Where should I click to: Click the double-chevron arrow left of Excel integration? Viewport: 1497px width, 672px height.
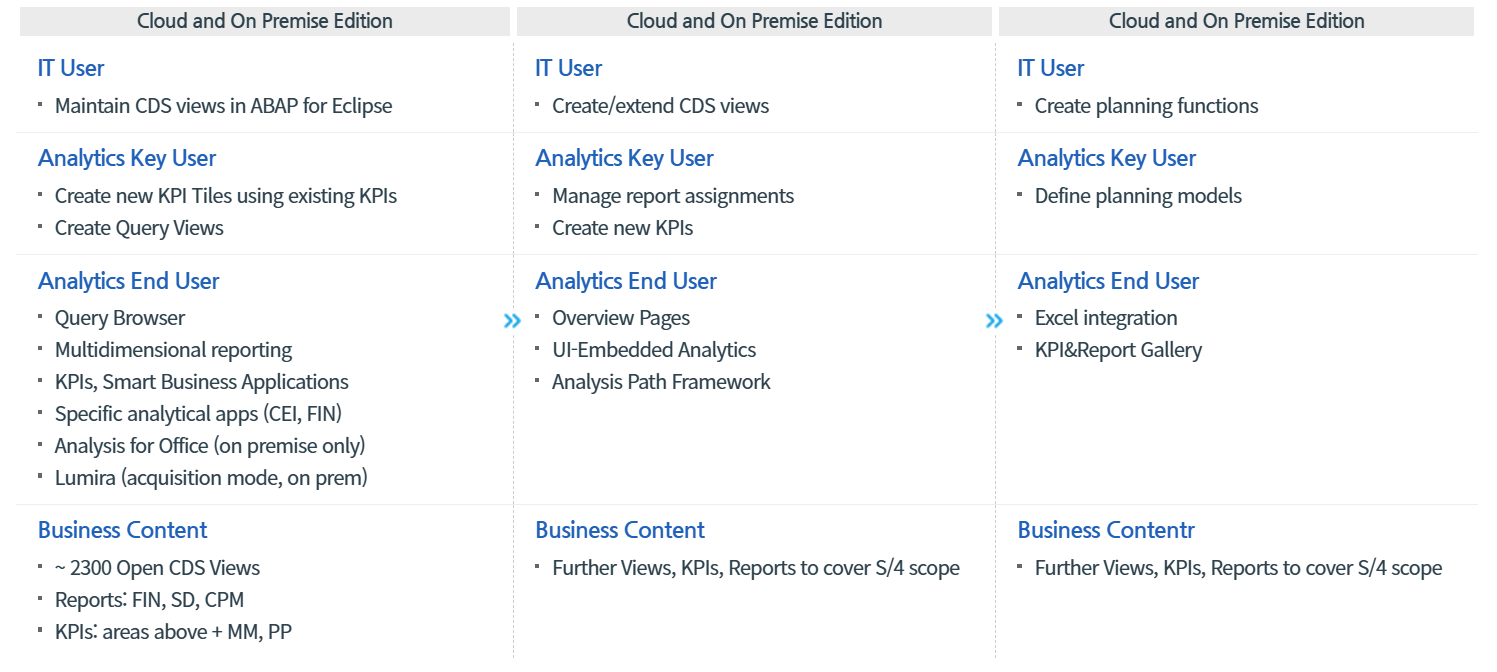pos(993,320)
